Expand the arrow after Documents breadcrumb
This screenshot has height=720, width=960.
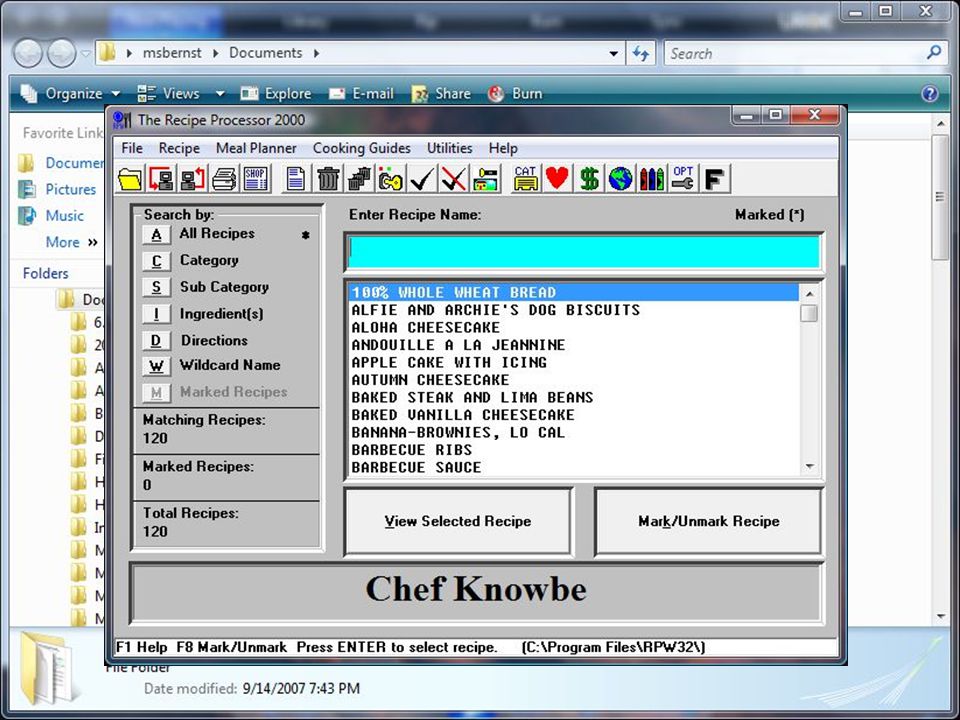(317, 53)
